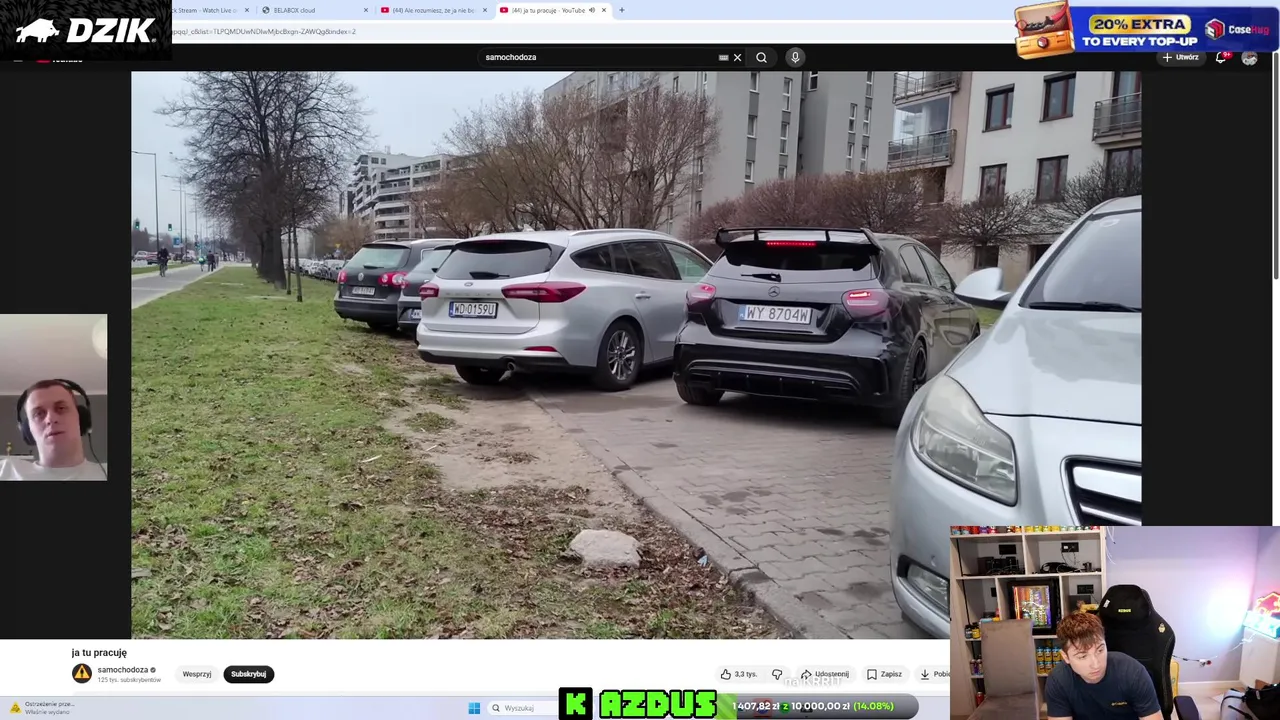
Task: Close the BELABOX cloud tab
Action: [365, 10]
